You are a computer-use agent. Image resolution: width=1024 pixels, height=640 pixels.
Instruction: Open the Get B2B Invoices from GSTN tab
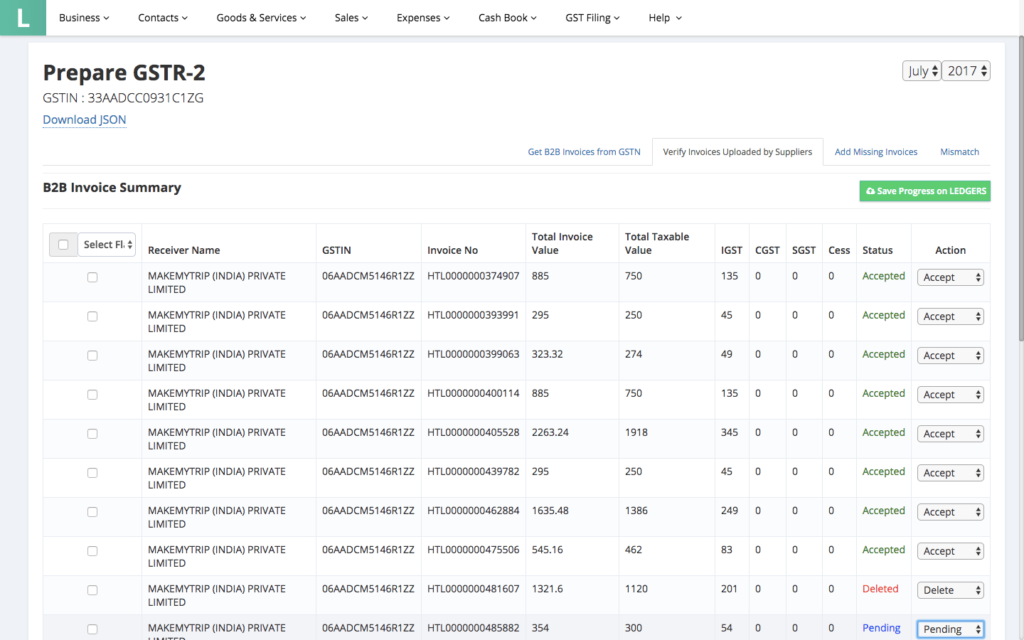point(584,151)
